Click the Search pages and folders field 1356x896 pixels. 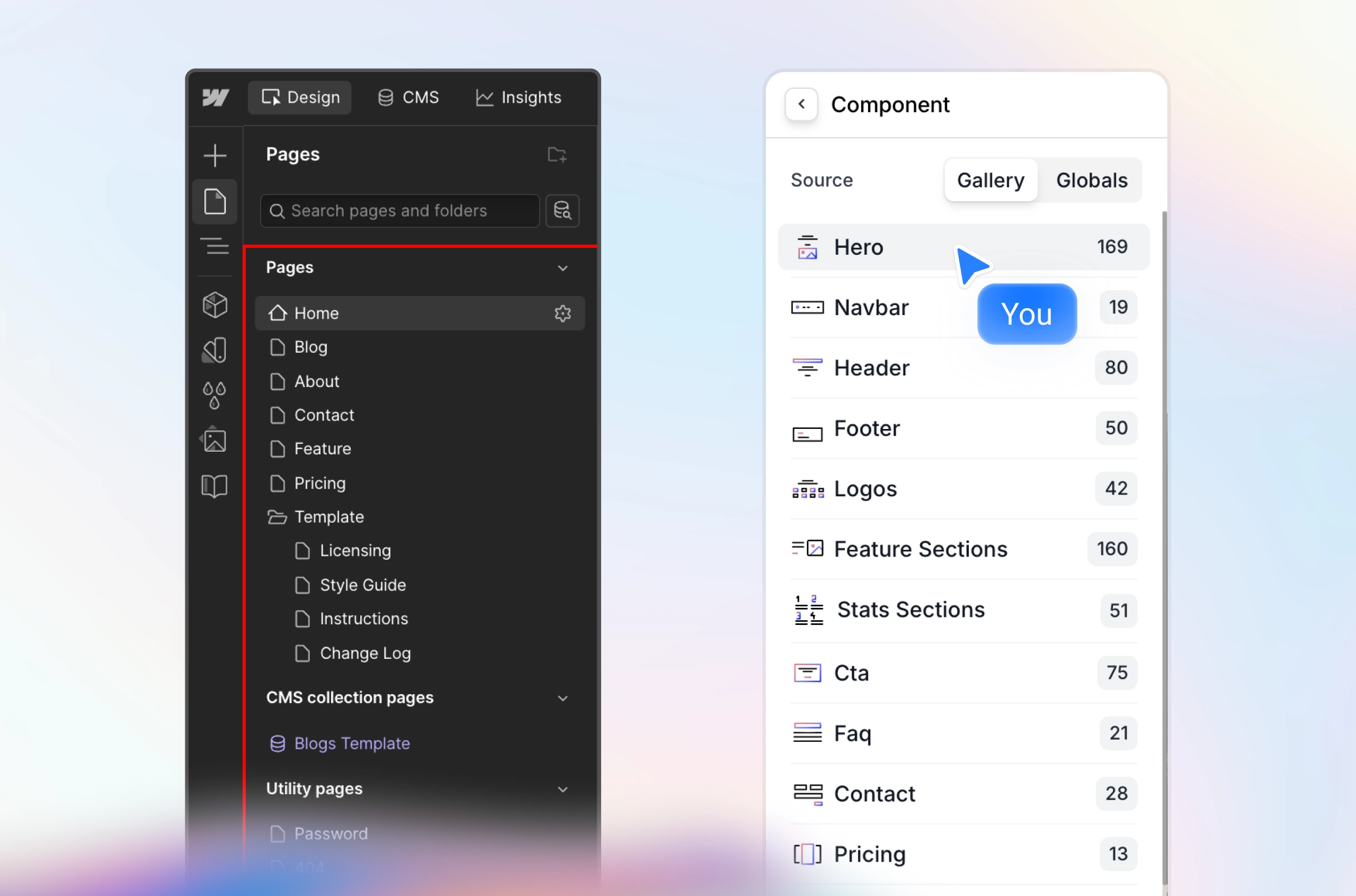click(400, 211)
